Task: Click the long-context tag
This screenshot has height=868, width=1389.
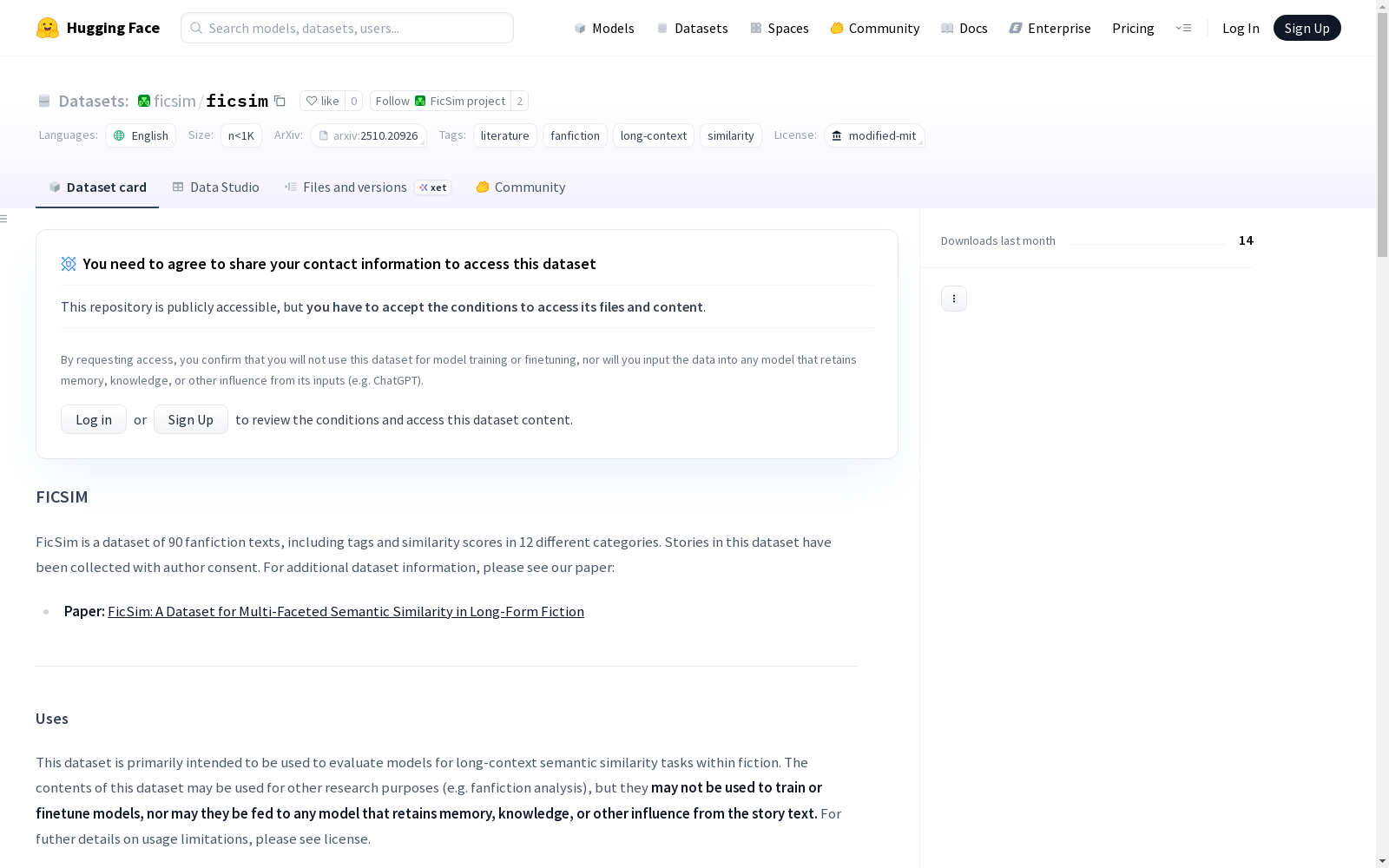Action: tap(654, 135)
